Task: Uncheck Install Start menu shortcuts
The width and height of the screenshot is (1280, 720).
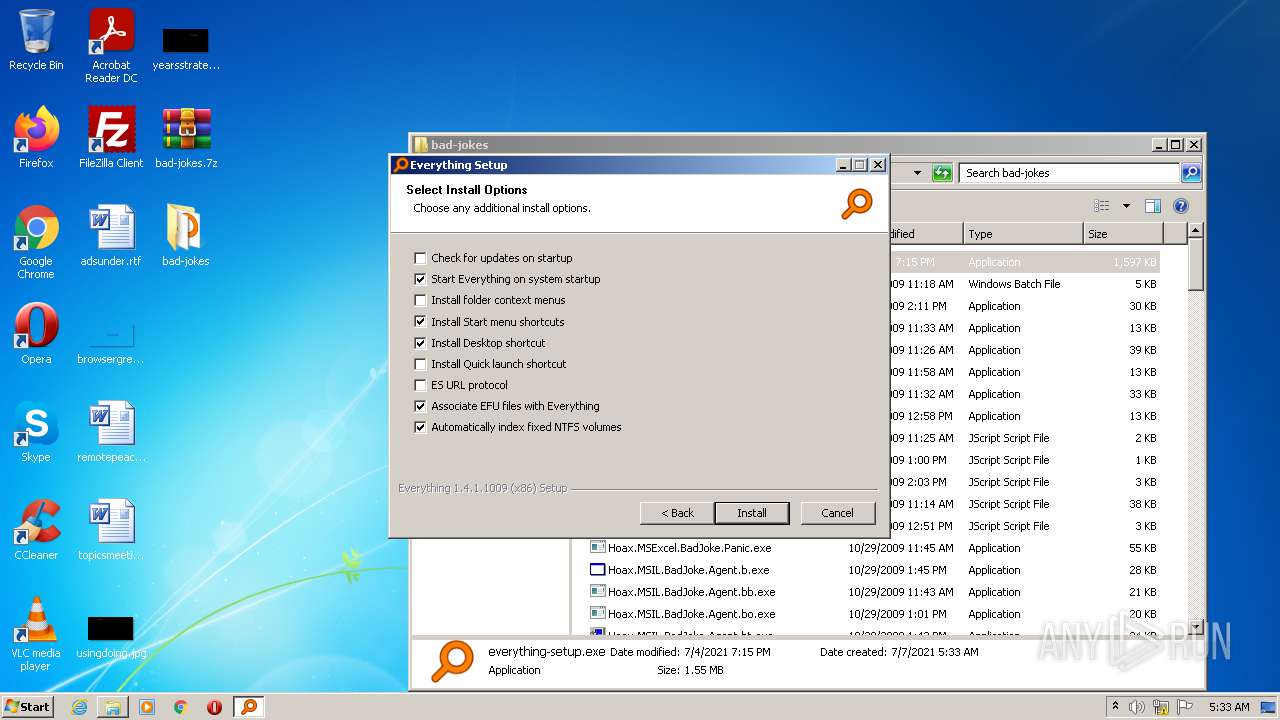Action: tap(420, 322)
